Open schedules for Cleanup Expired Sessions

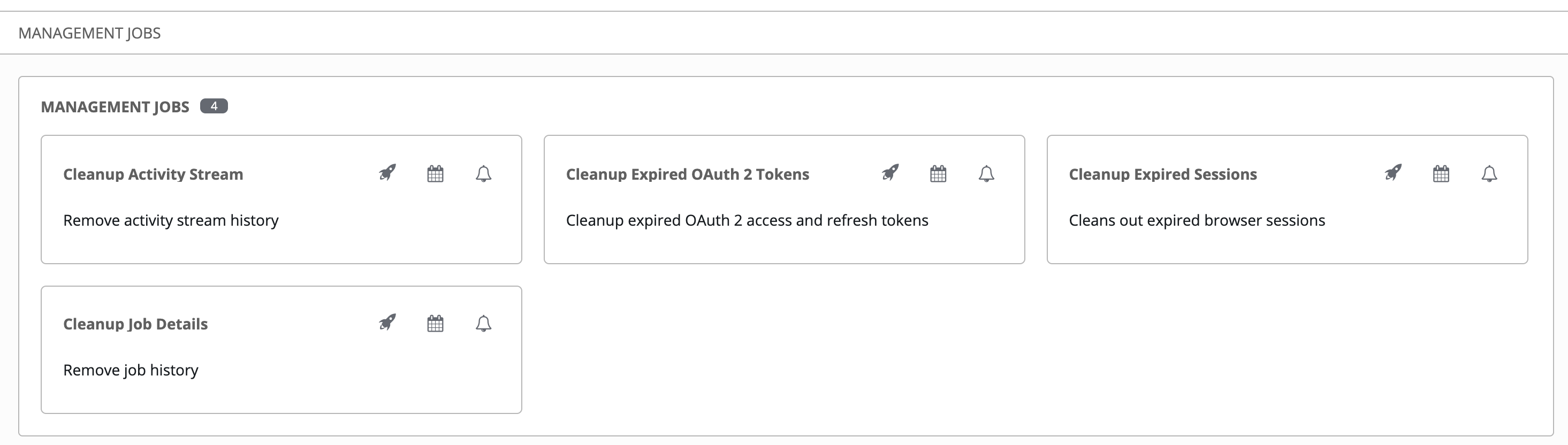(x=1441, y=174)
